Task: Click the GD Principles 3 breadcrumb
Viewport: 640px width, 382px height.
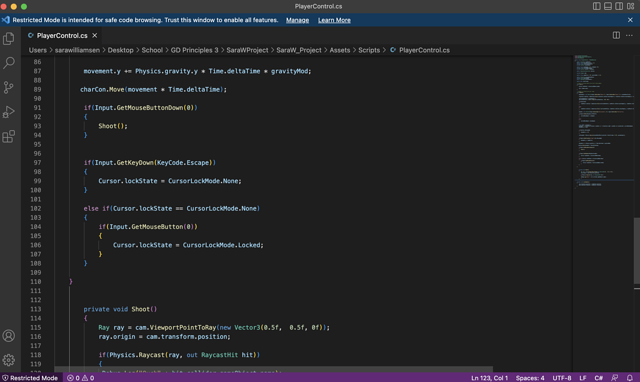Action: click(194, 50)
